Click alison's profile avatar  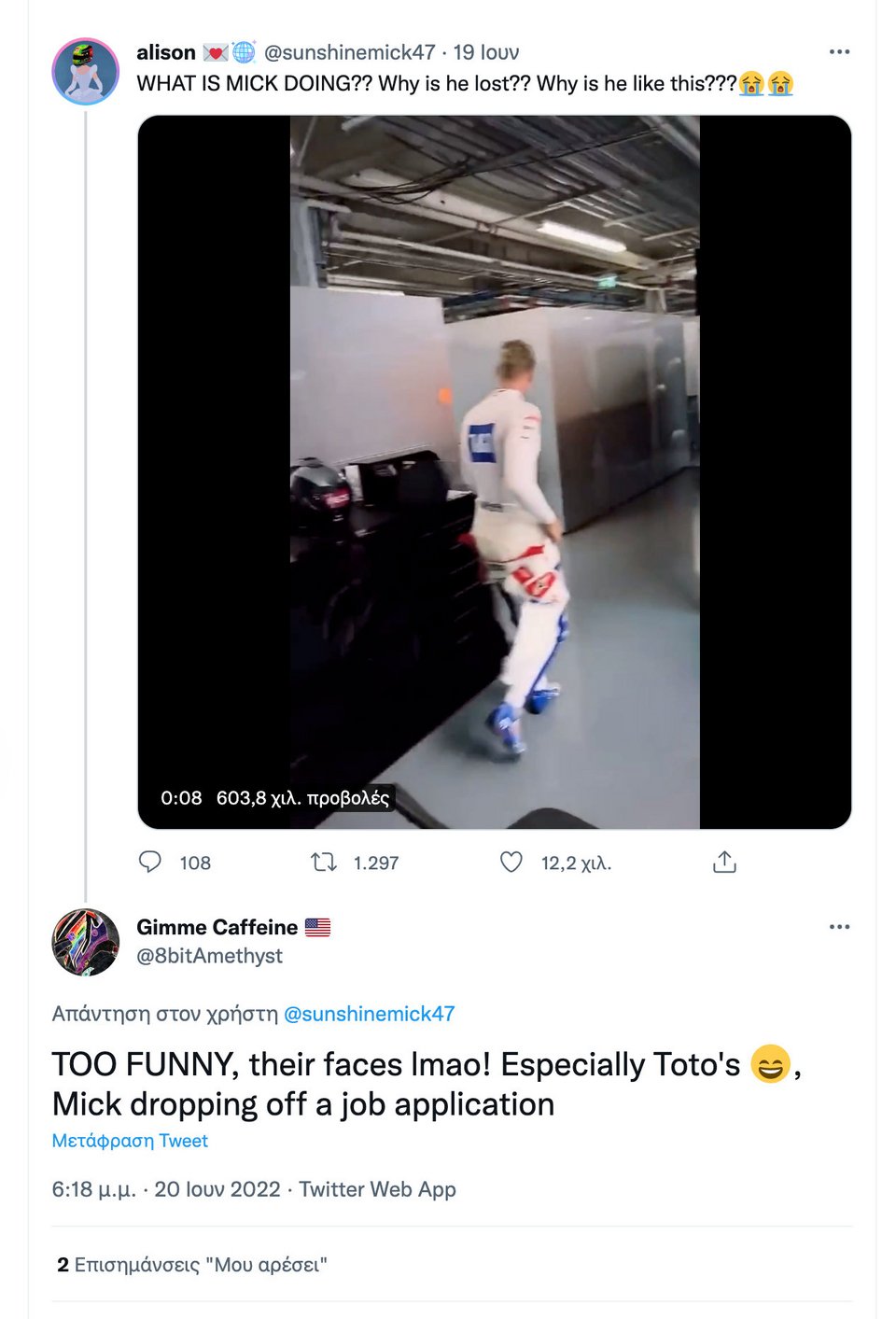click(85, 72)
